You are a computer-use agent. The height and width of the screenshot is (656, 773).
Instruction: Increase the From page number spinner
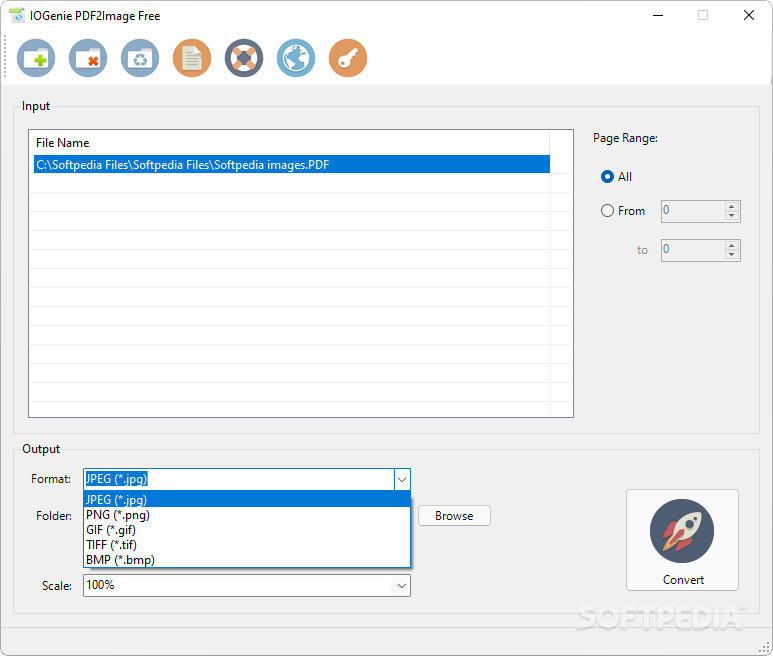(732, 207)
